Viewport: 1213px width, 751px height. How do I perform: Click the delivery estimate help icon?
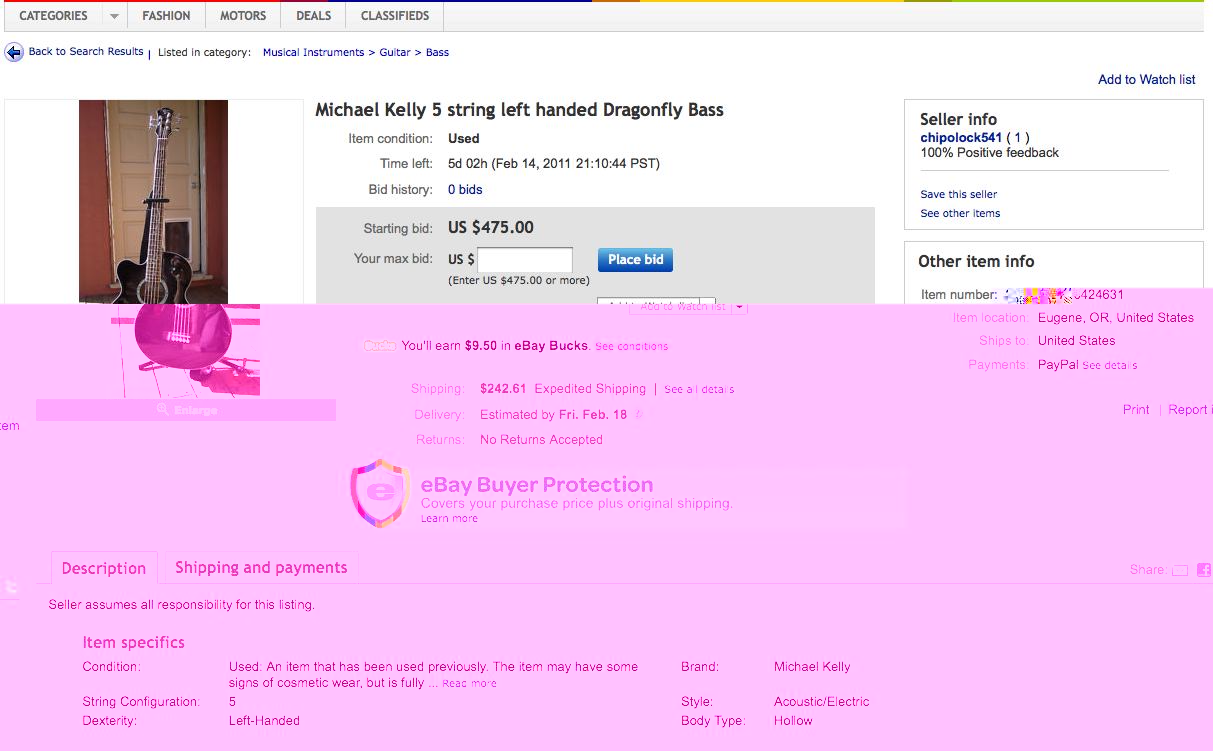[x=638, y=415]
